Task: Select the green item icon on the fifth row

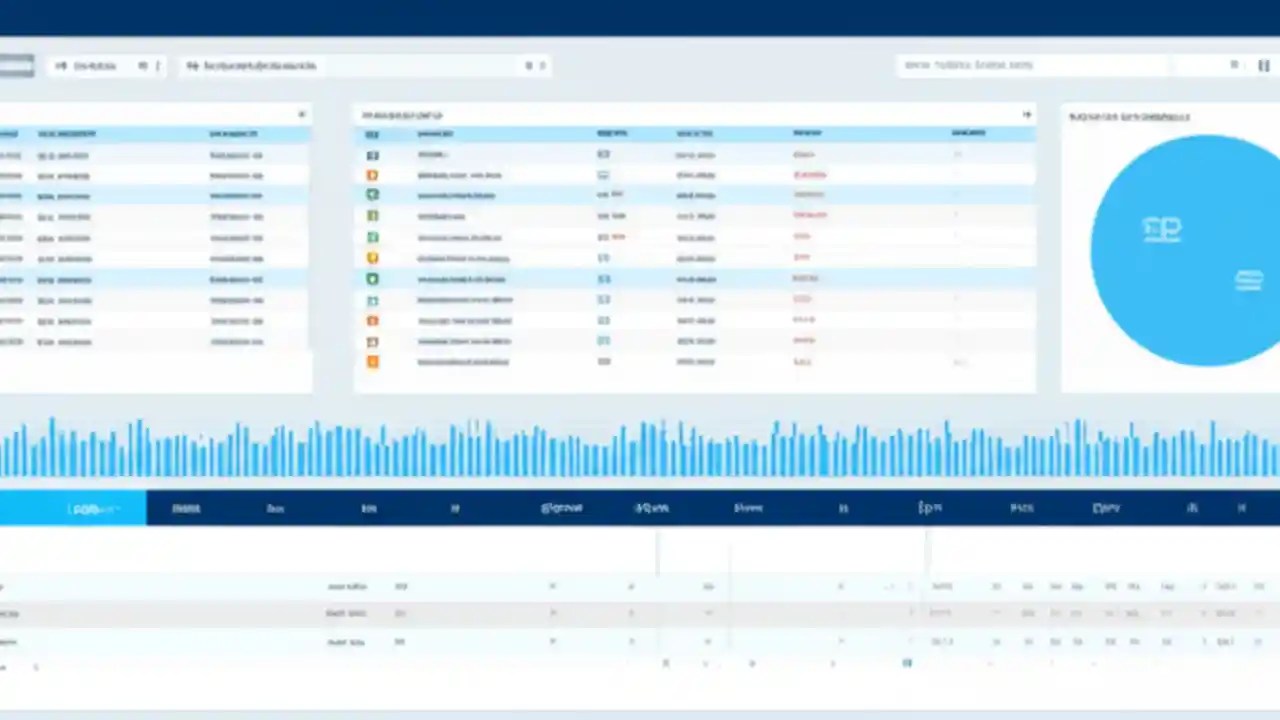Action: pos(372,237)
